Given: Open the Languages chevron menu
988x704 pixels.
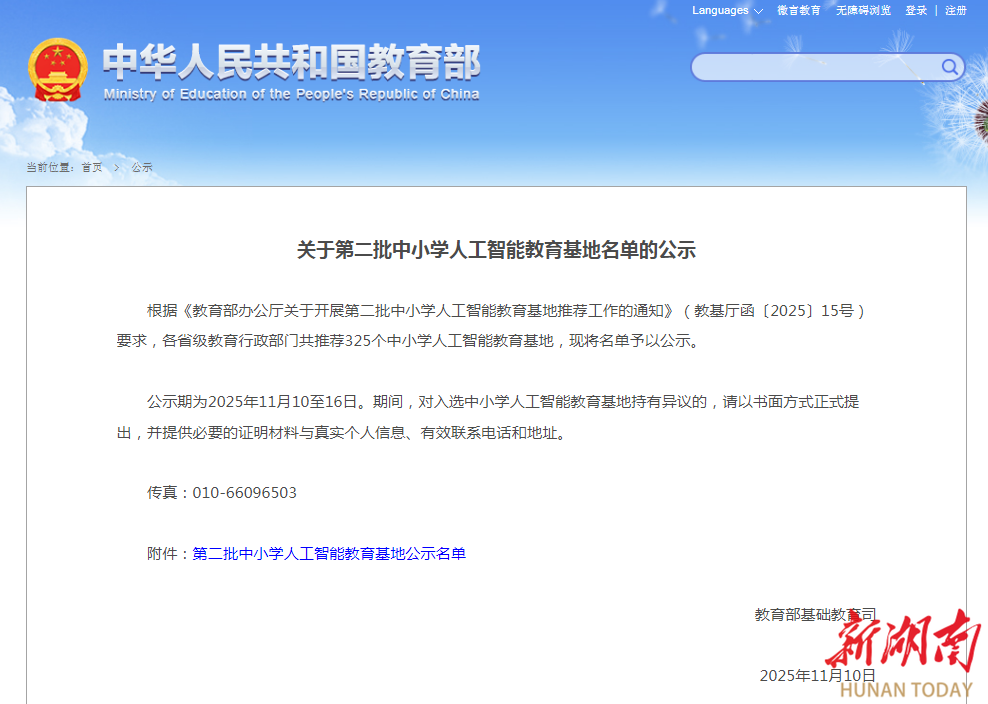Looking at the screenshot, I should click(x=755, y=11).
